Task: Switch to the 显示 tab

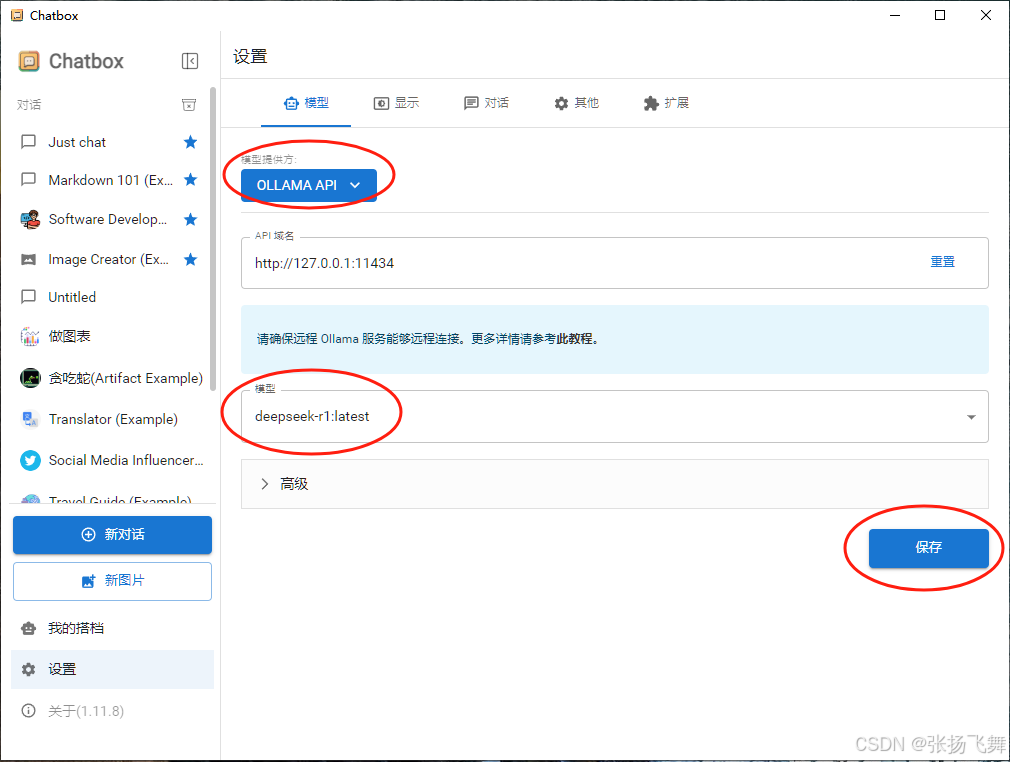Action: [x=396, y=103]
